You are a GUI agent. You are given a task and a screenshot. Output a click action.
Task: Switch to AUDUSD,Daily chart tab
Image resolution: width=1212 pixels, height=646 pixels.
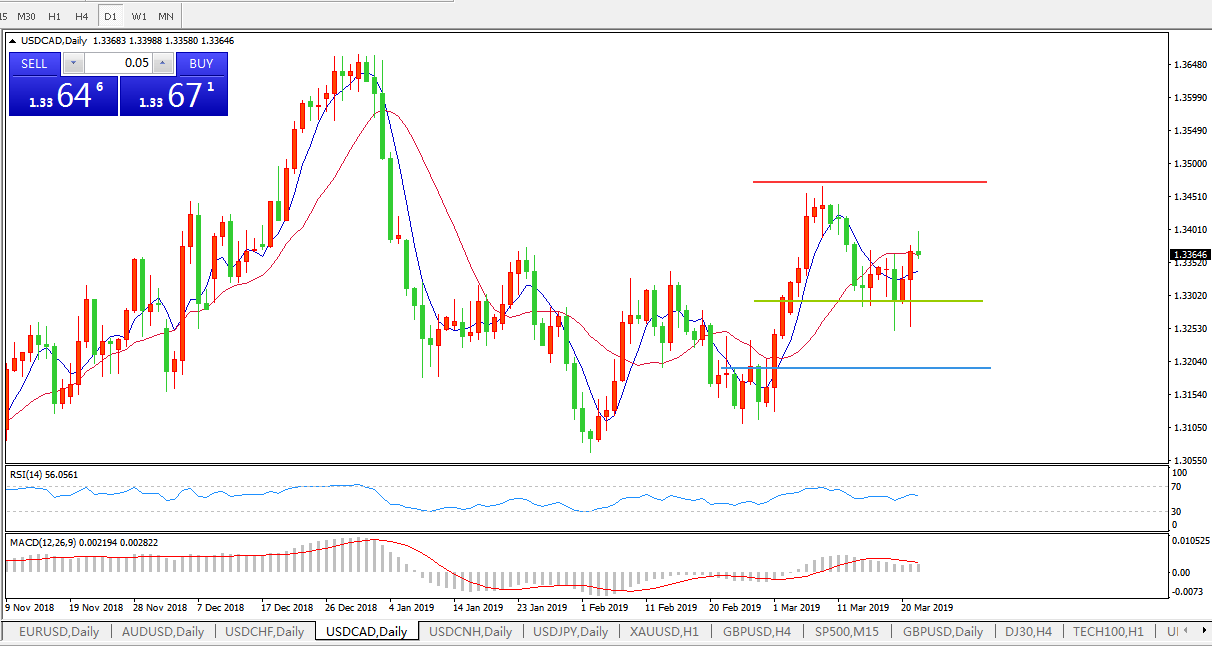click(x=162, y=631)
